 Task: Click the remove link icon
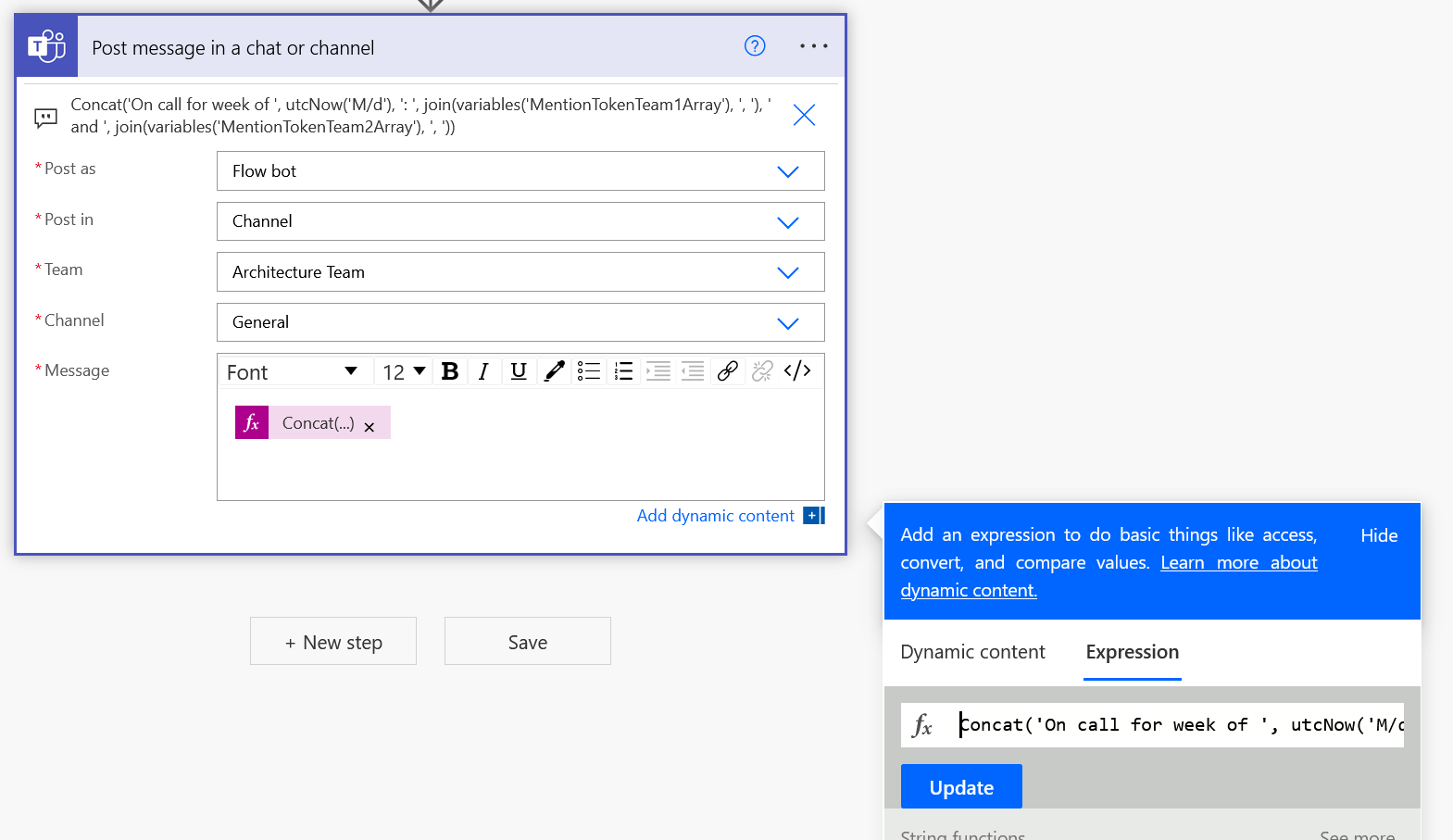pos(762,371)
